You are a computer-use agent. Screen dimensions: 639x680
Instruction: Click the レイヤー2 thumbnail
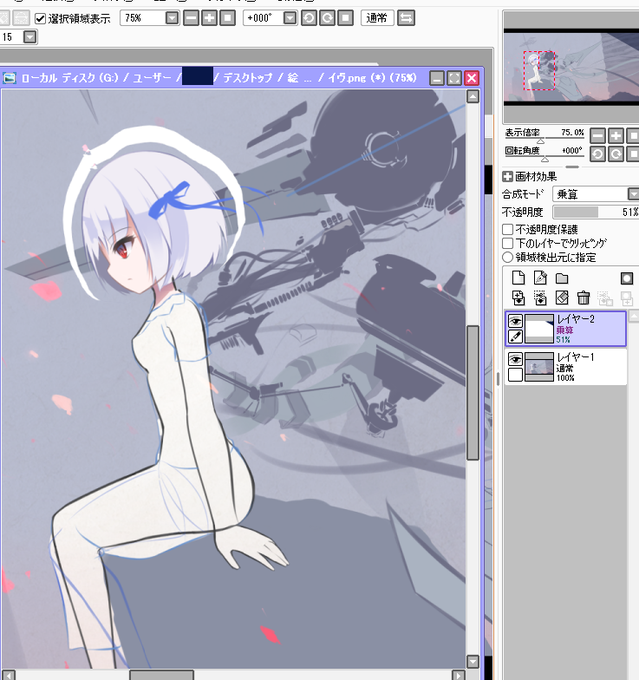point(539,329)
